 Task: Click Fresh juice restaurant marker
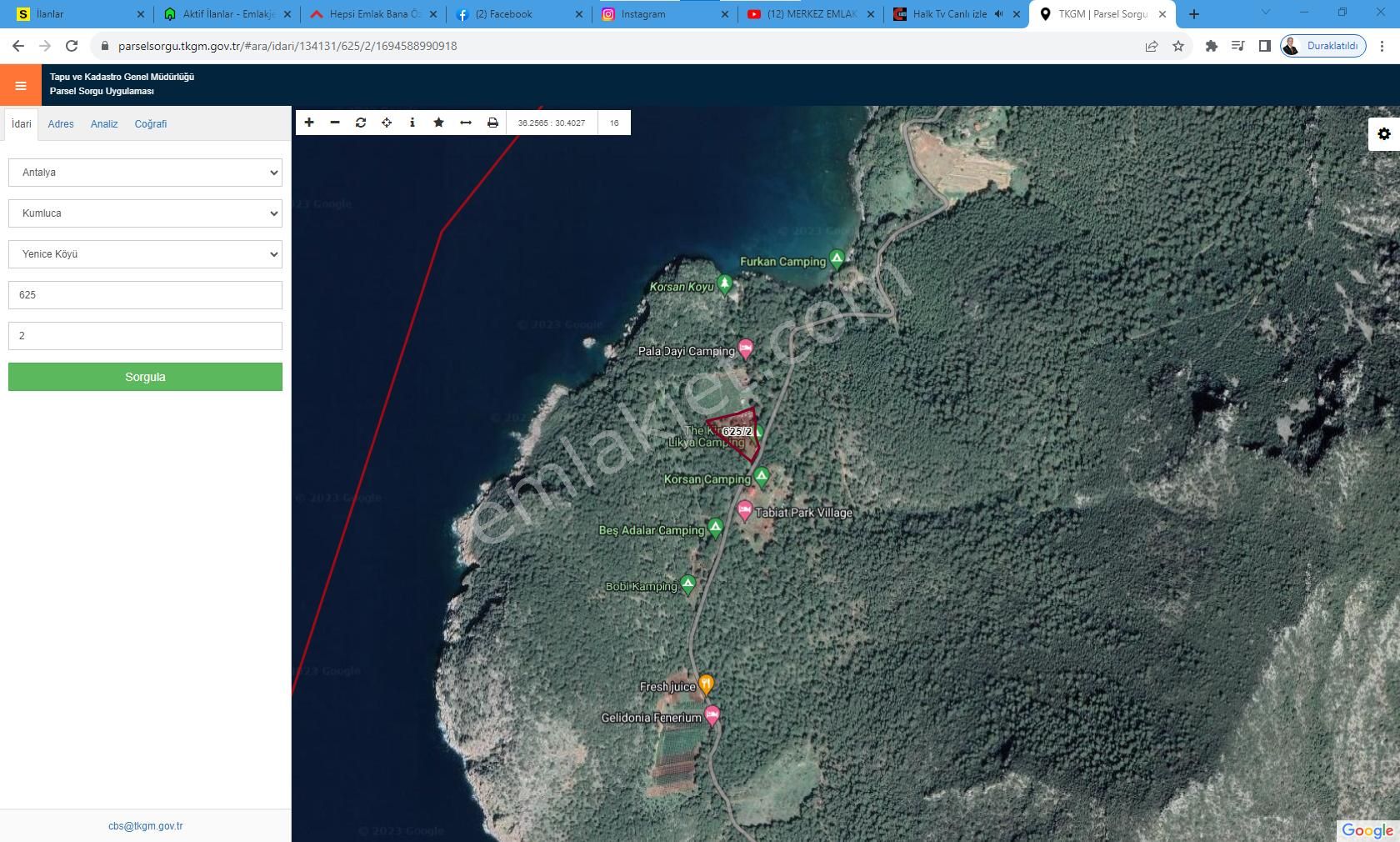pos(706,684)
